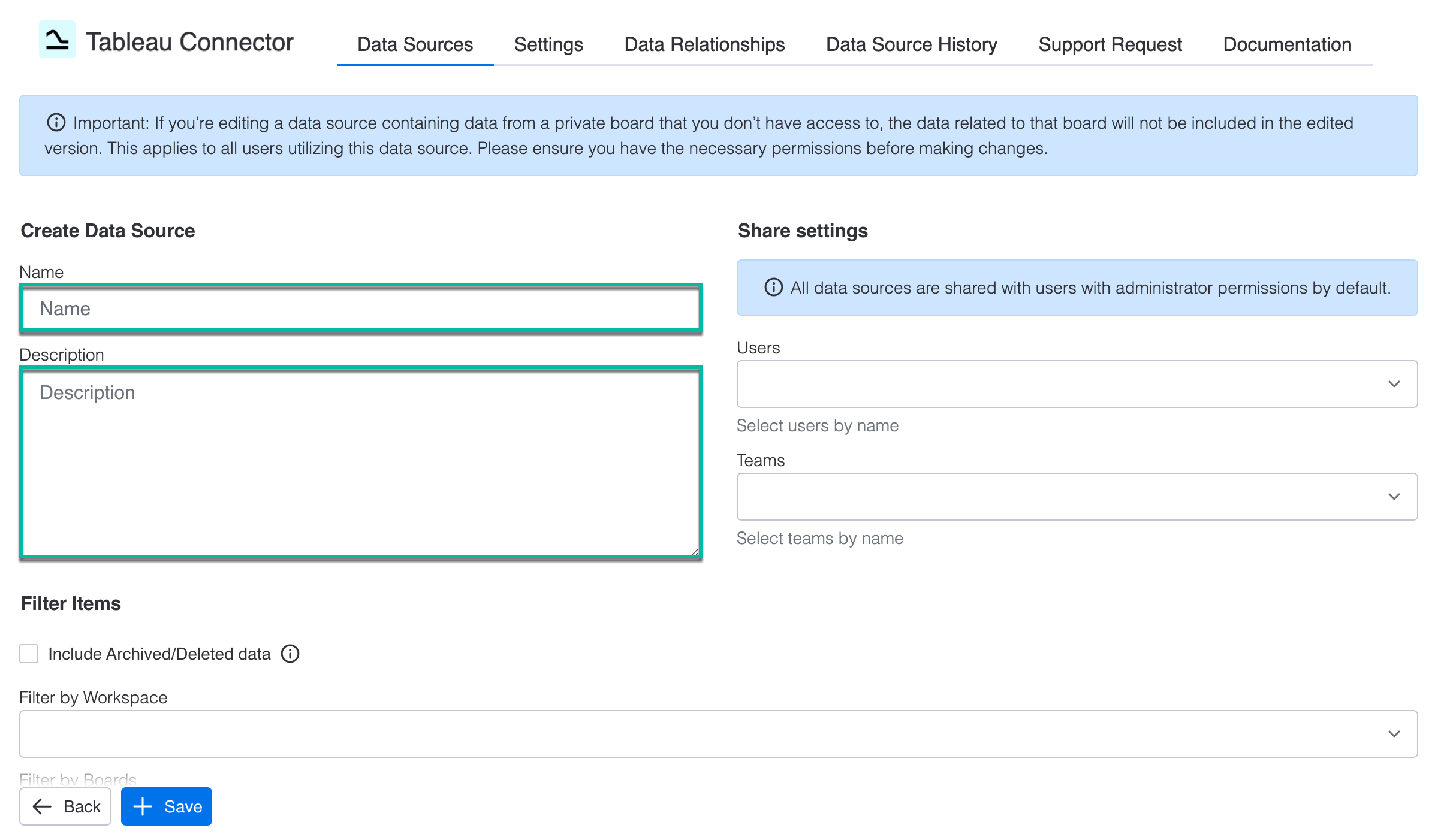Select the Data Sources tab

[x=415, y=44]
